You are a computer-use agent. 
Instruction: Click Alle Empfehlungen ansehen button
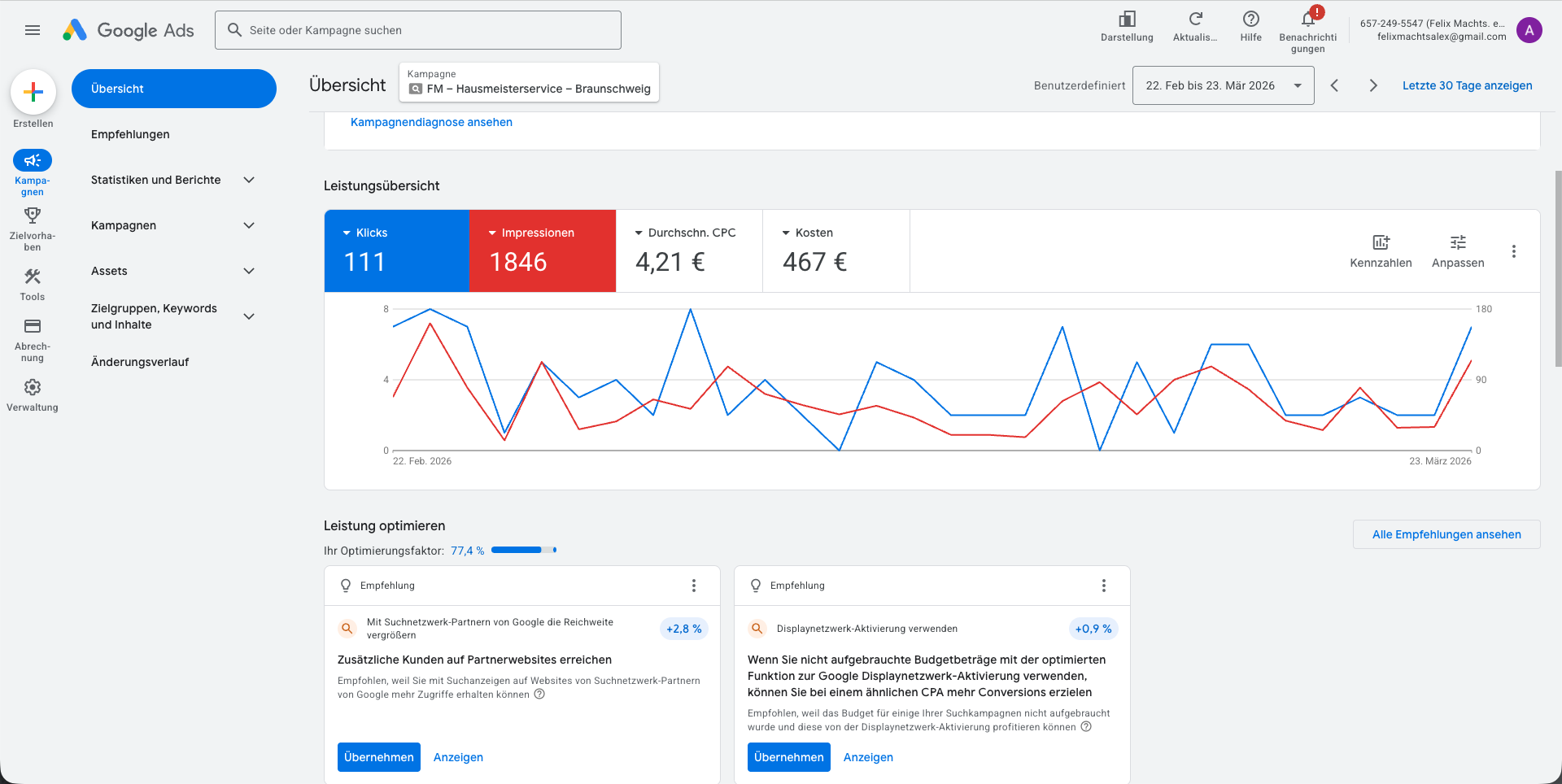coord(1446,534)
